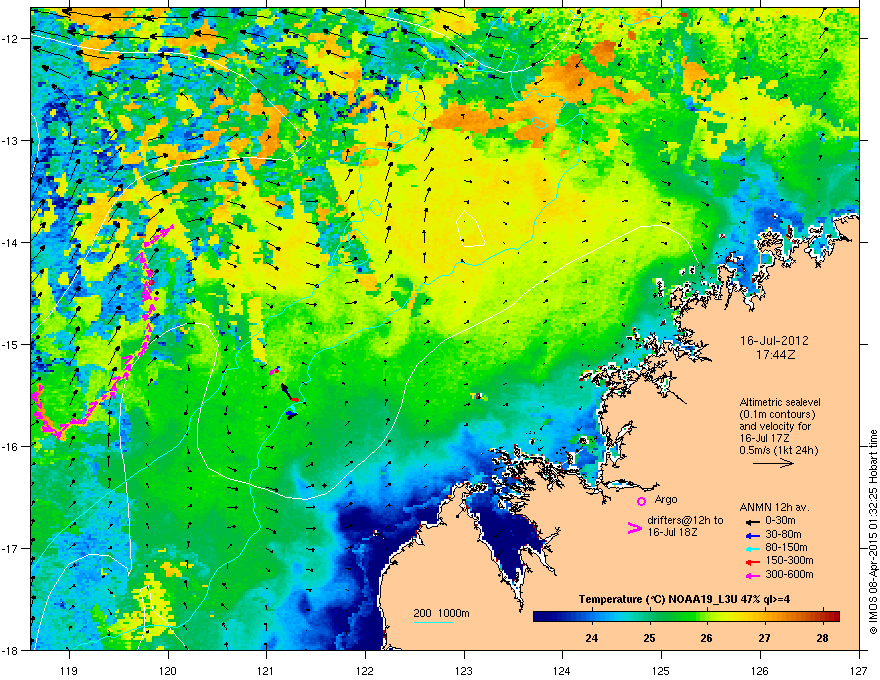This screenshot has width=880, height=680.
Task: Click the latitude axis label -12
Action: tap(11, 39)
